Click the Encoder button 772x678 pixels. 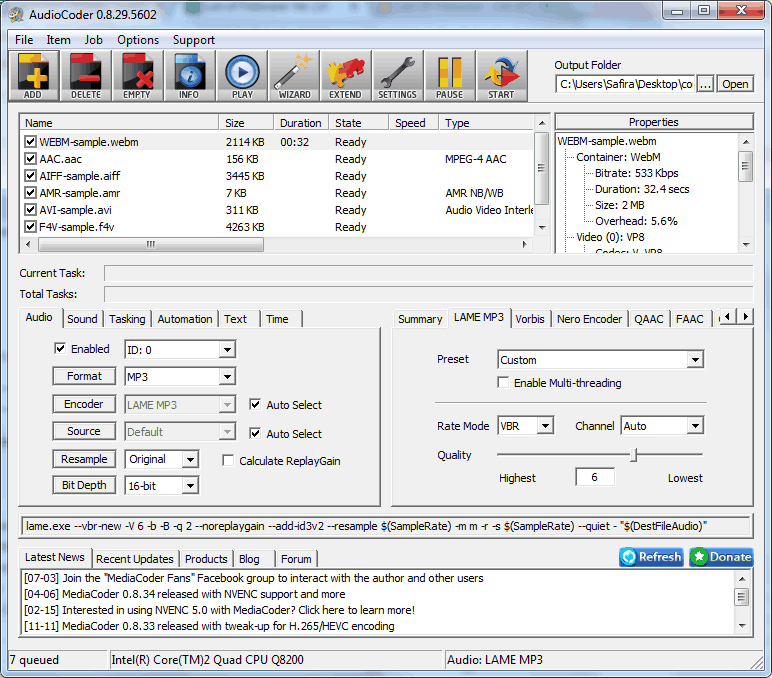[x=84, y=404]
